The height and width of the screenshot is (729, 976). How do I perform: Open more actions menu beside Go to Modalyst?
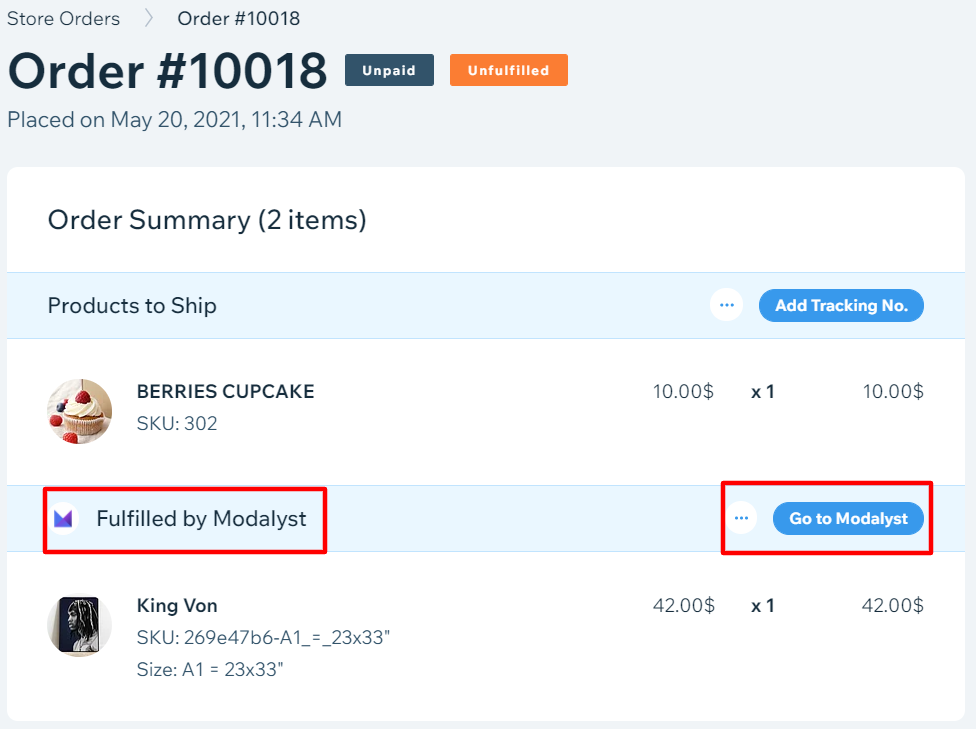coord(741,518)
